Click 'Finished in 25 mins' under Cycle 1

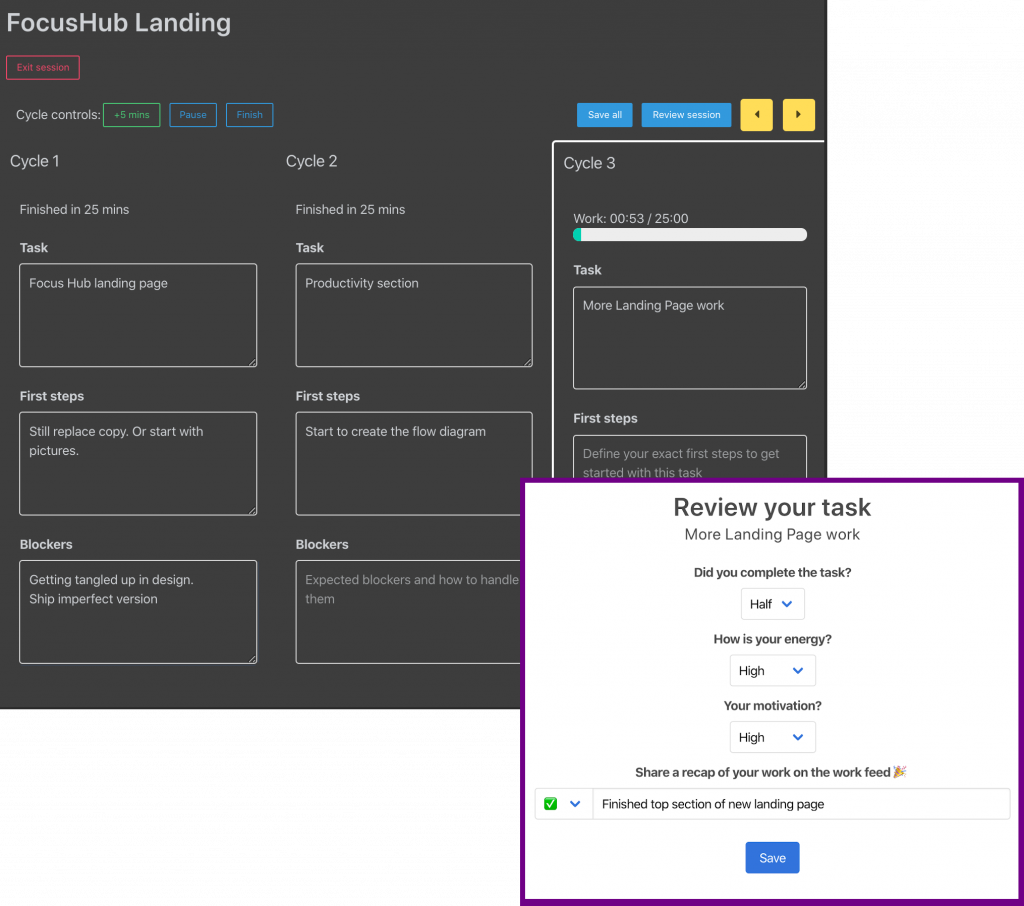pyautogui.click(x=74, y=210)
